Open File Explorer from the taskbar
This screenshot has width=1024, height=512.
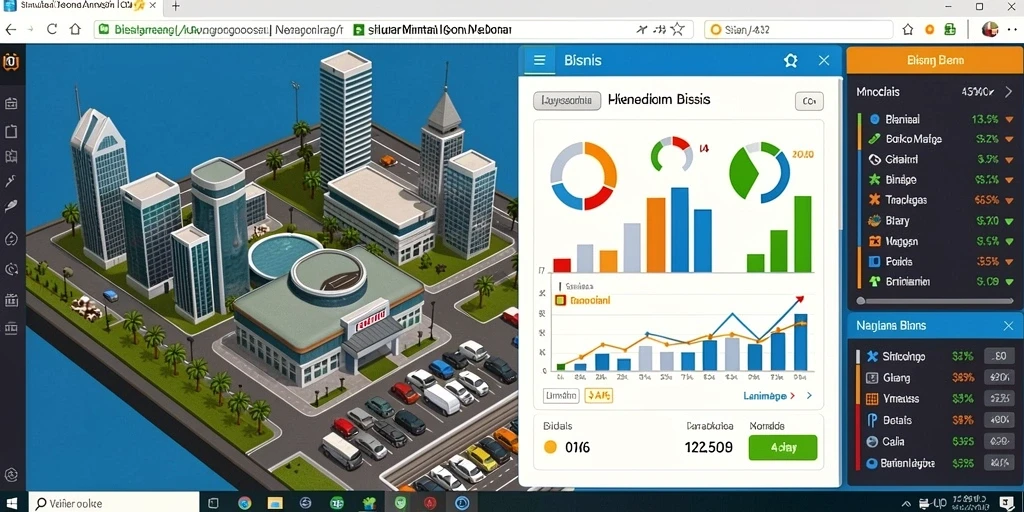coord(275,503)
